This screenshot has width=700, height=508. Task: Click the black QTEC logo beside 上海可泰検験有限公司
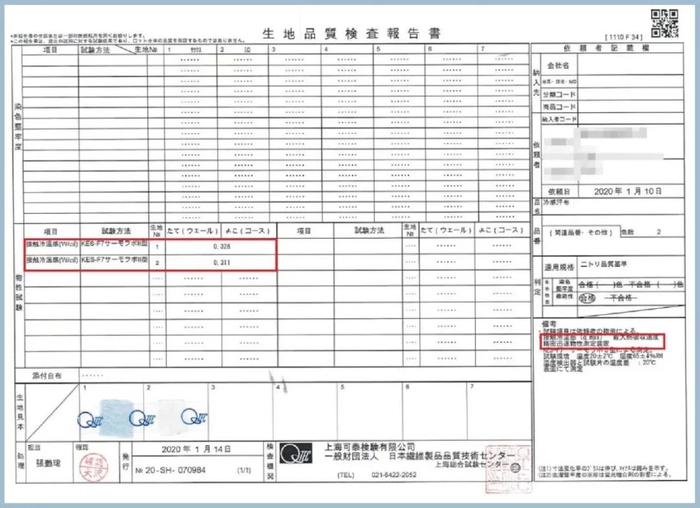(x=296, y=453)
